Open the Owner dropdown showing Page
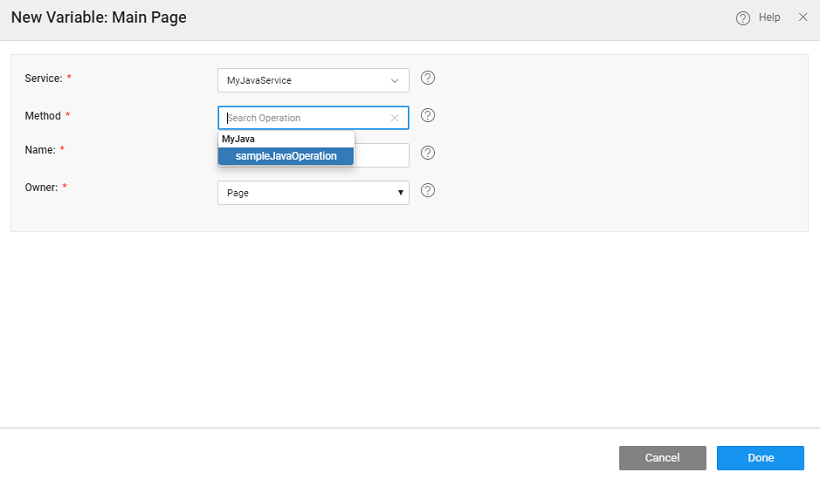Image resolution: width=820 pixels, height=486 pixels. click(x=313, y=192)
